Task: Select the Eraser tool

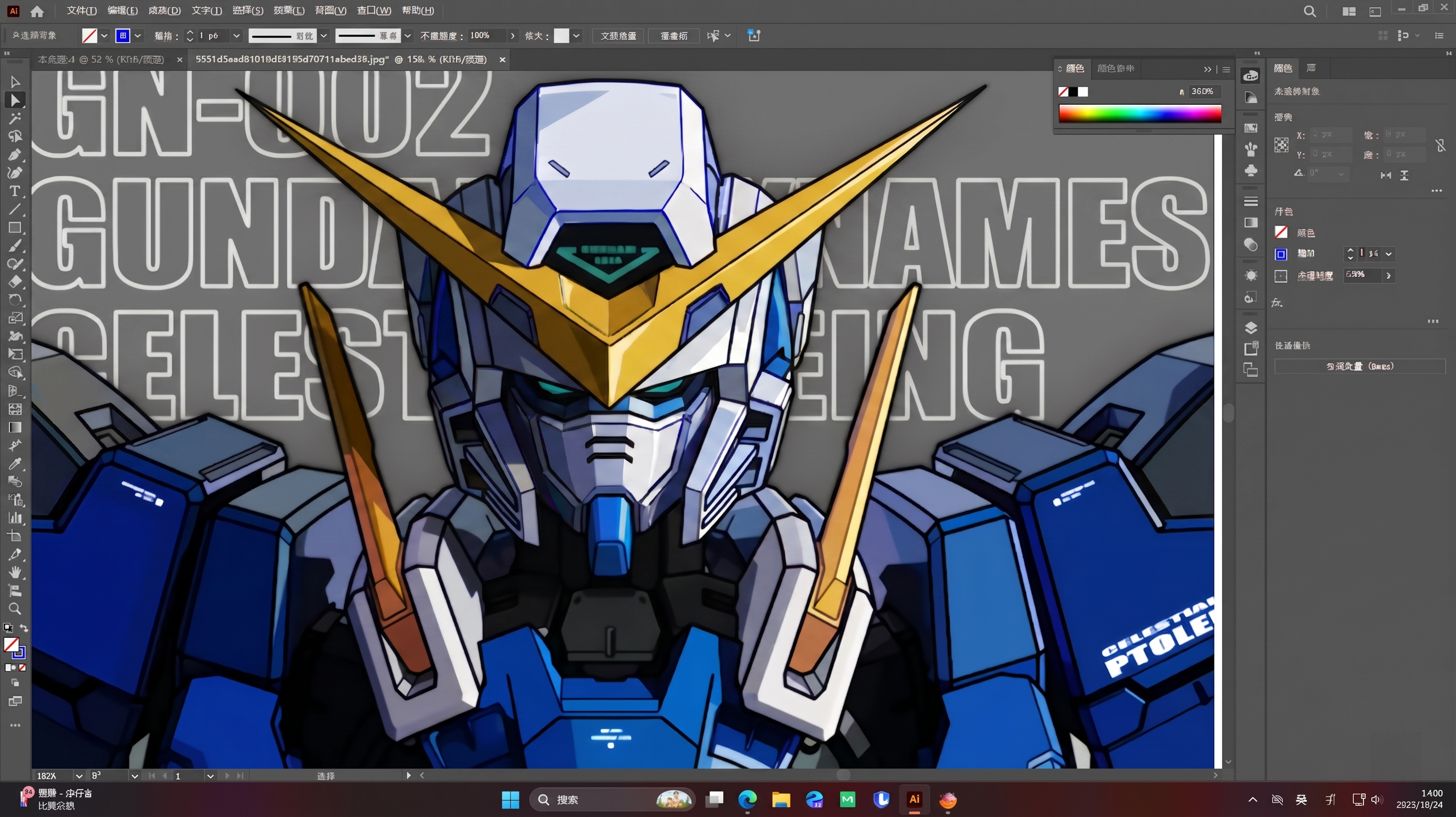Action: click(x=15, y=282)
